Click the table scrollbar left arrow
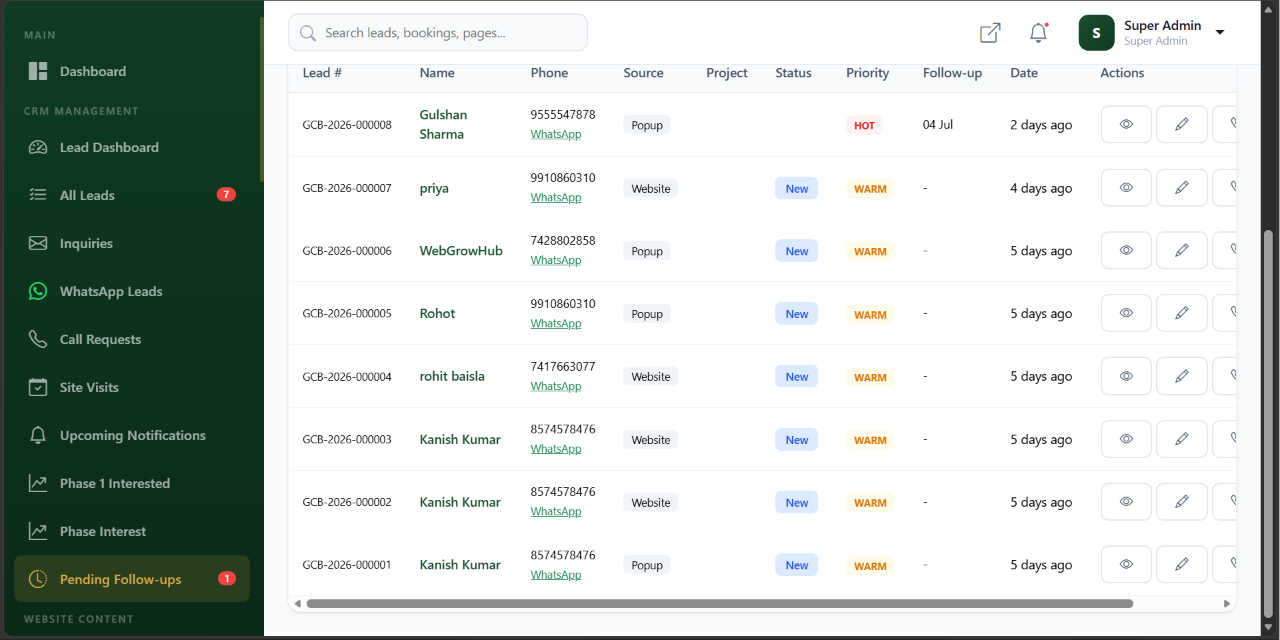 tap(297, 604)
